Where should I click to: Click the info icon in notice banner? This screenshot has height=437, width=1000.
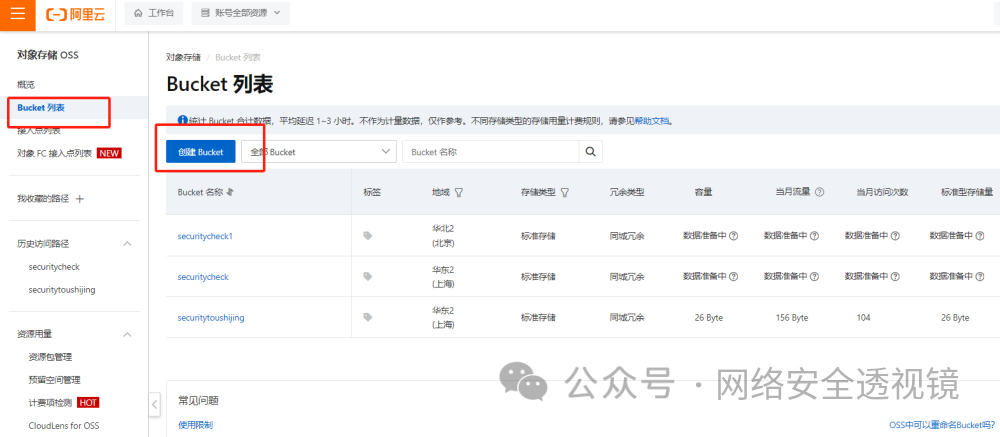(182, 120)
